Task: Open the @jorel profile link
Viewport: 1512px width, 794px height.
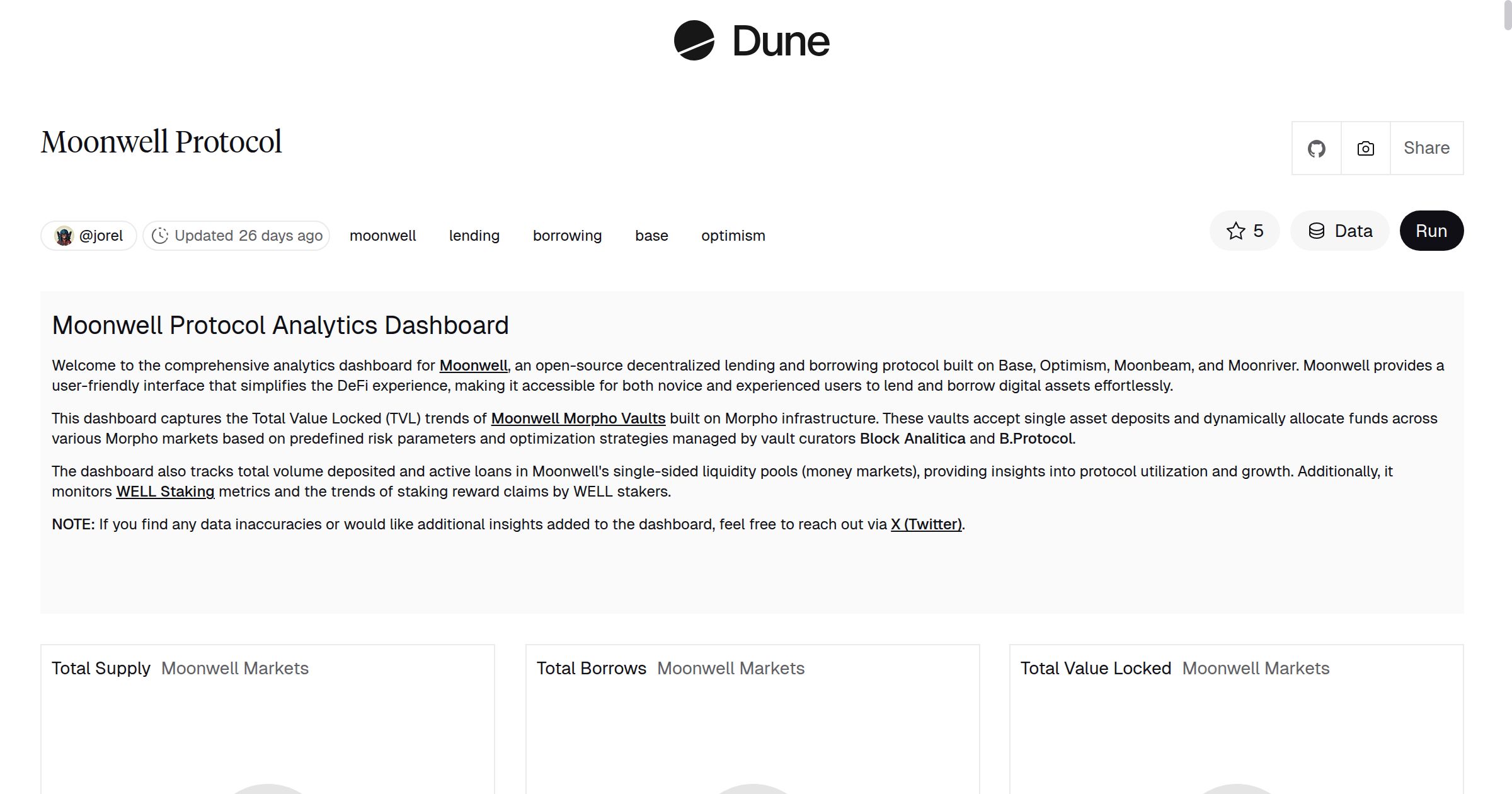Action: (102, 235)
